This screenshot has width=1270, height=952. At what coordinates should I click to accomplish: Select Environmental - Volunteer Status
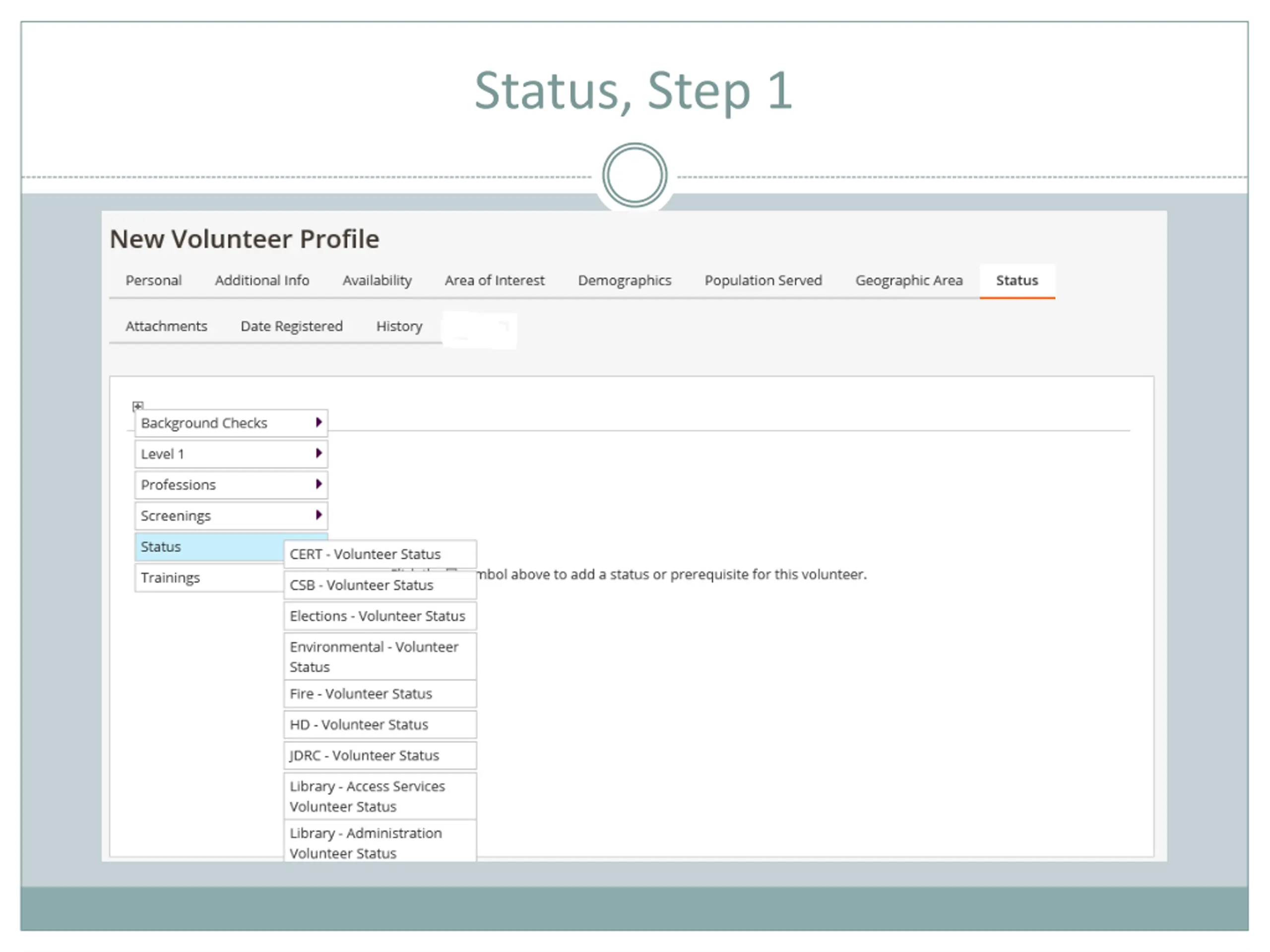coord(380,656)
